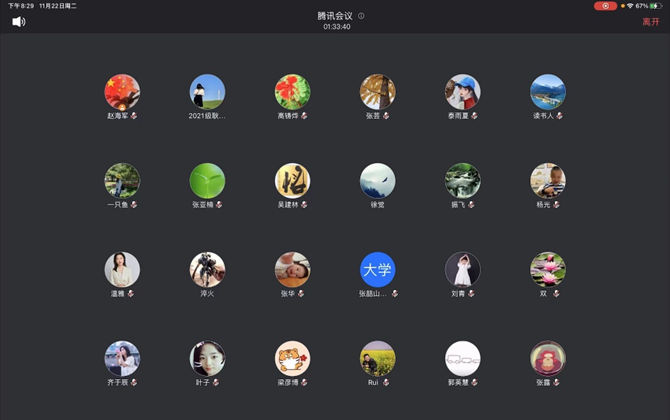Tap the meeting title 腾讯会议
Image resolution: width=670 pixels, height=420 pixels.
tap(335, 16)
